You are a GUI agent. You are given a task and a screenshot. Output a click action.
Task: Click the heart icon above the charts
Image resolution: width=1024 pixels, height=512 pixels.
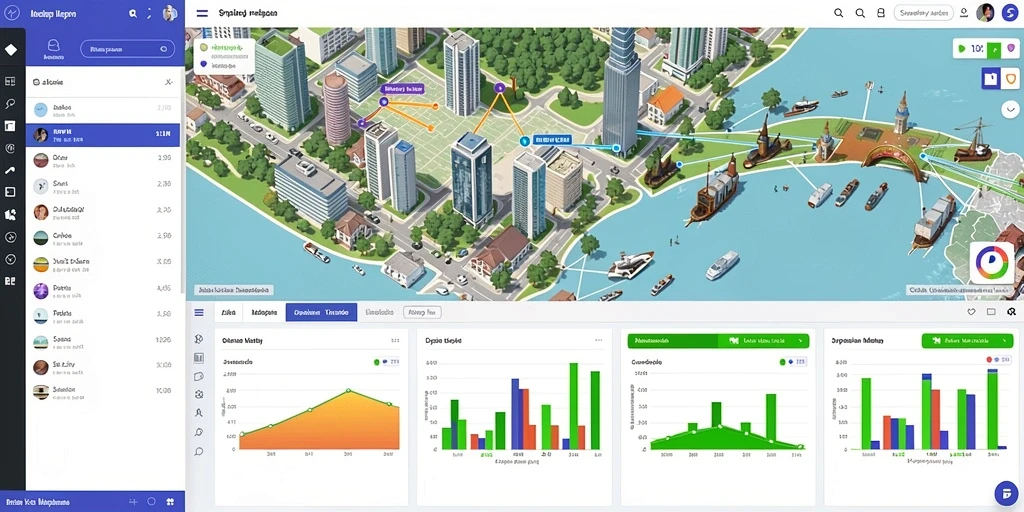click(x=971, y=312)
